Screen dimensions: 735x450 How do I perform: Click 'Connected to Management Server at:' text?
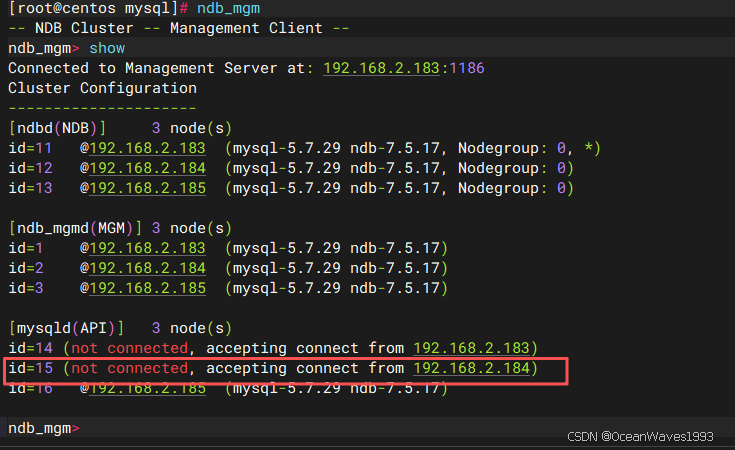(161, 68)
